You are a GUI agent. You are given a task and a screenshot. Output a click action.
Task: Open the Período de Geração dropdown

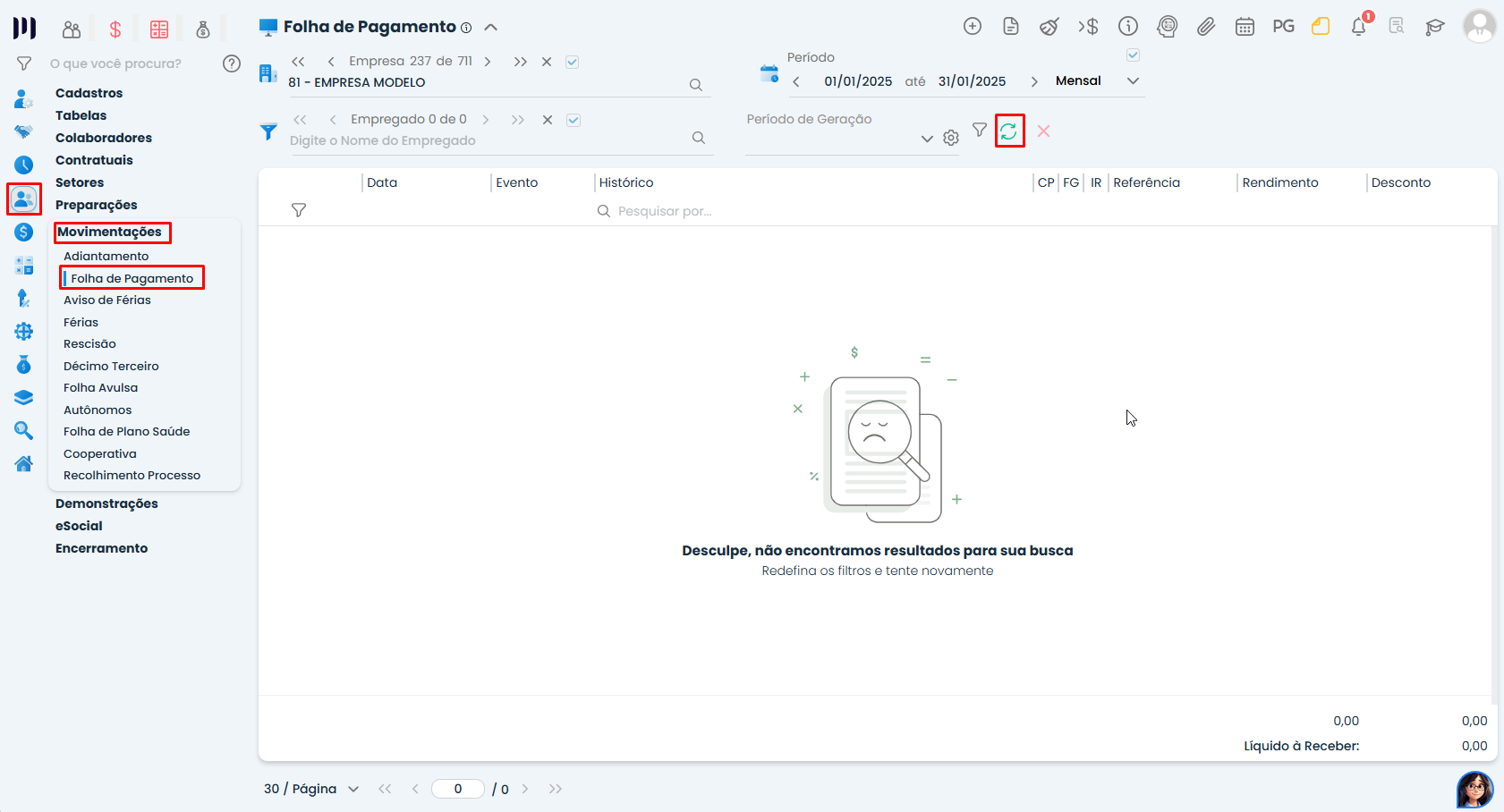point(927,139)
